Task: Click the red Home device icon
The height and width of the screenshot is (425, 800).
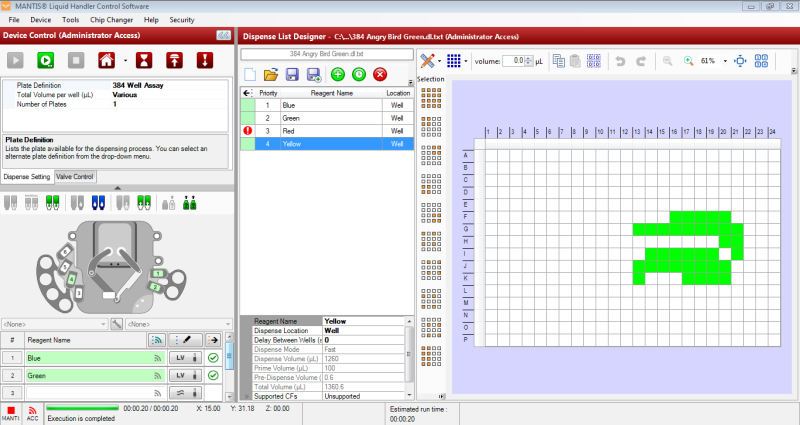Action: 107,61
